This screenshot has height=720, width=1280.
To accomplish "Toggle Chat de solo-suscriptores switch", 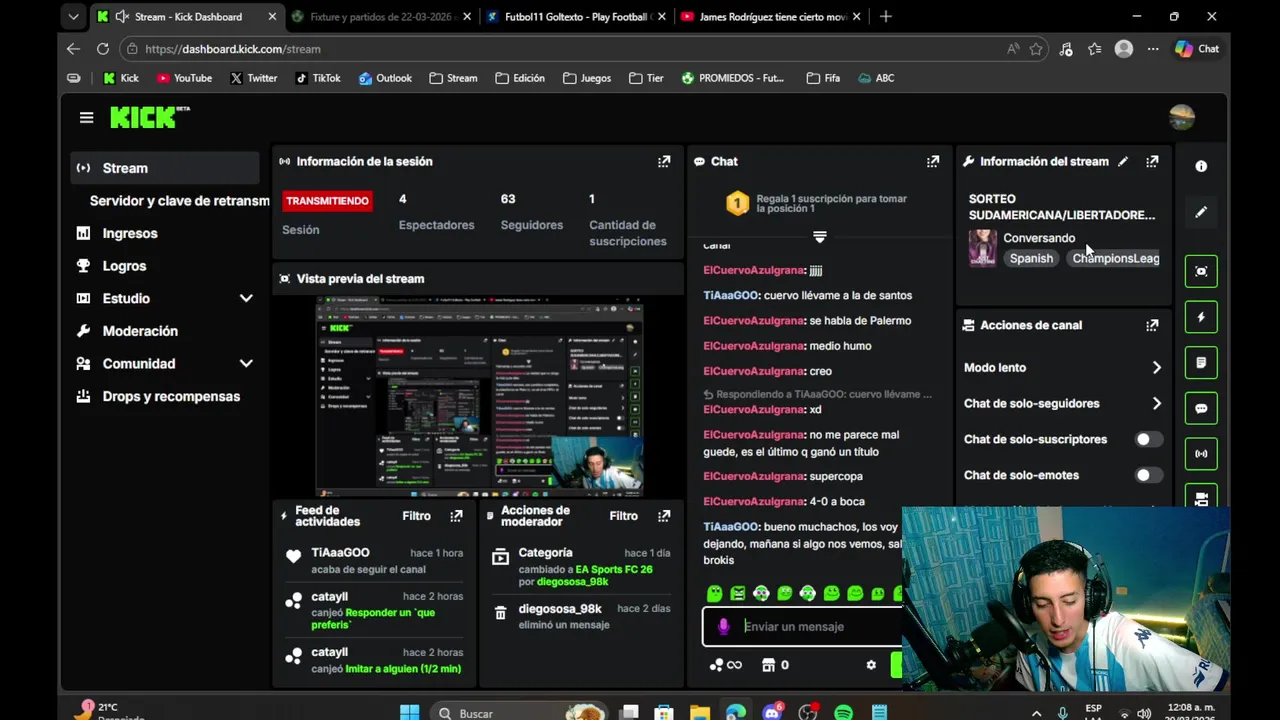I will tap(1149, 439).
